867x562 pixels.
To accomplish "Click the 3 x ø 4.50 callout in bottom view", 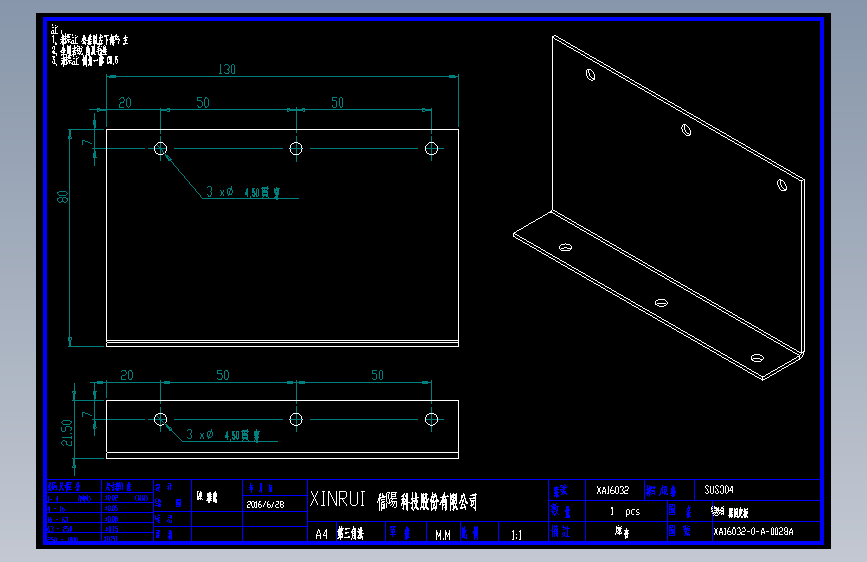I will pyautogui.click(x=223, y=435).
